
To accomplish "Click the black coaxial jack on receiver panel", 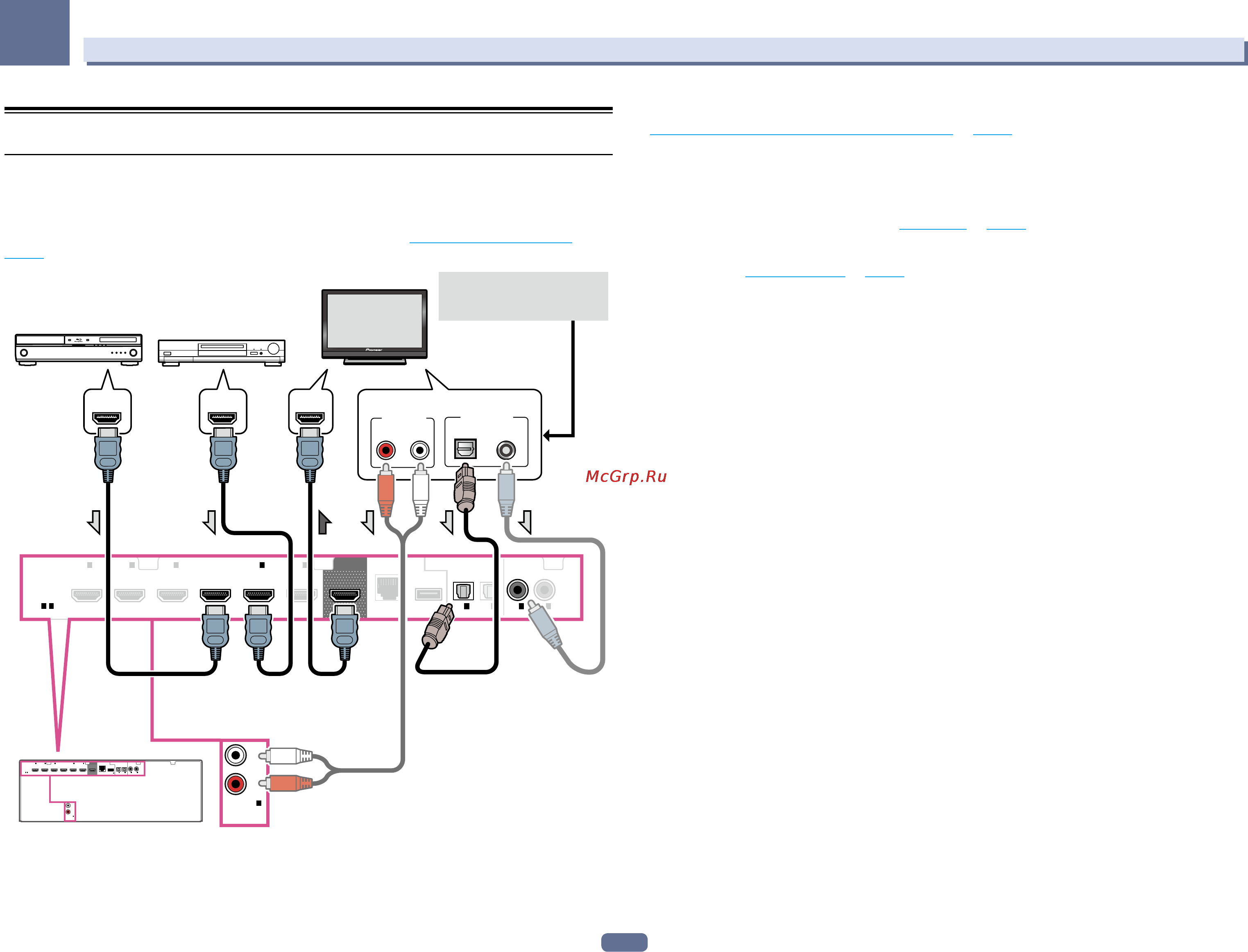I will coord(517,590).
